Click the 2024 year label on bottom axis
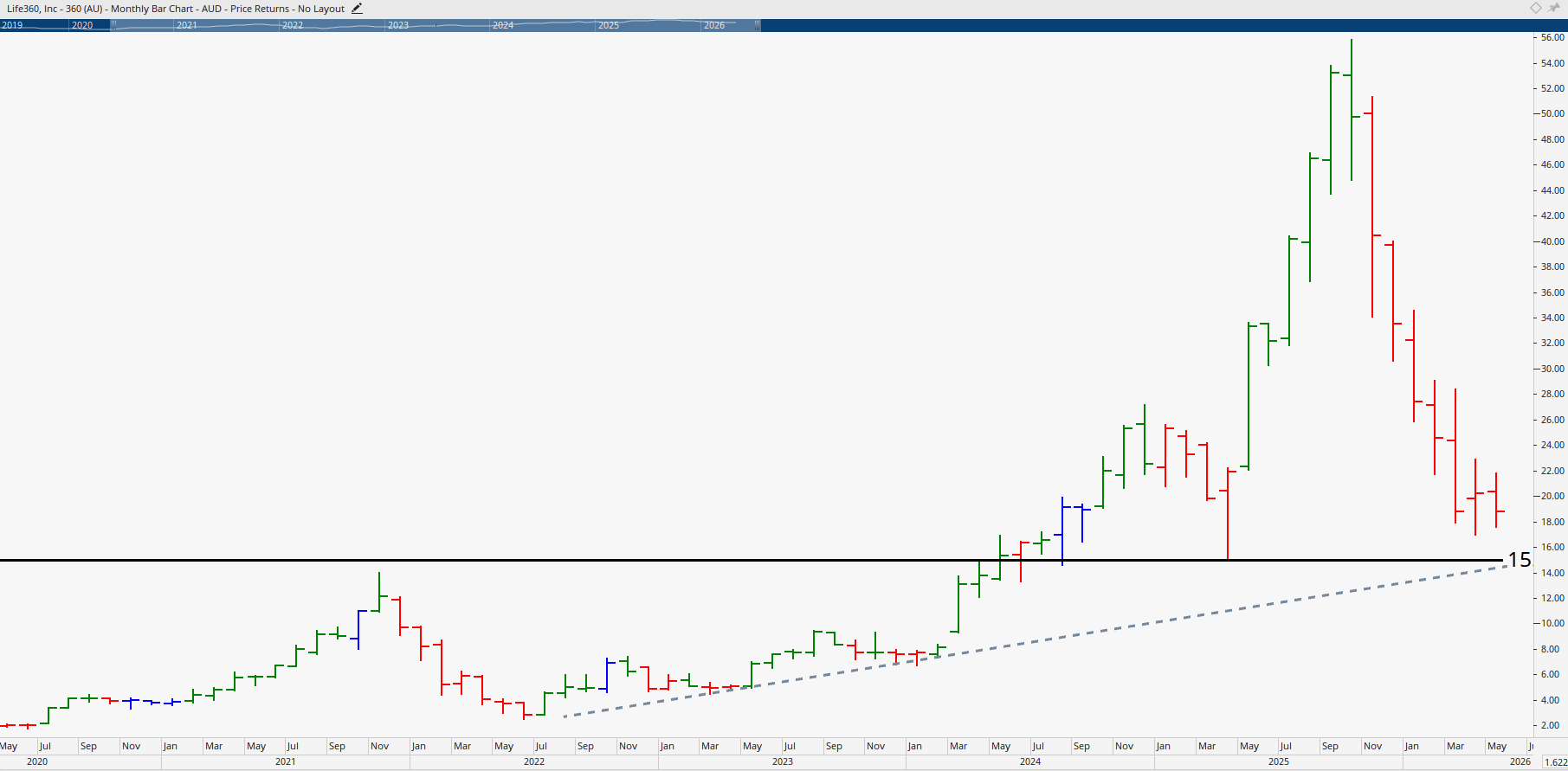1568x771 pixels. coord(1030,761)
